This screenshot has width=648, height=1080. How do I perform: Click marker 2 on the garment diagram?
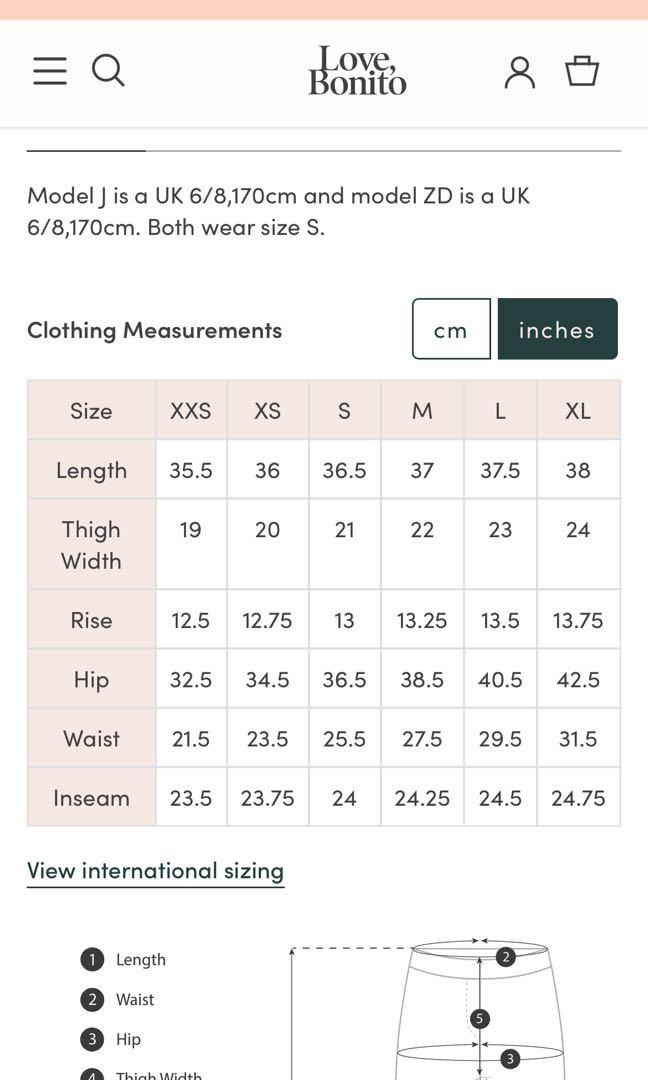(506, 958)
